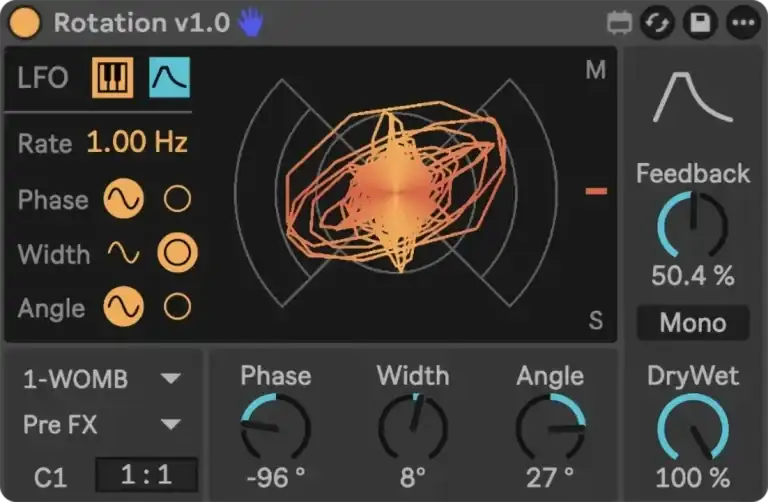Adjust the Feedback knob
The height and width of the screenshot is (502, 768).
click(x=693, y=225)
